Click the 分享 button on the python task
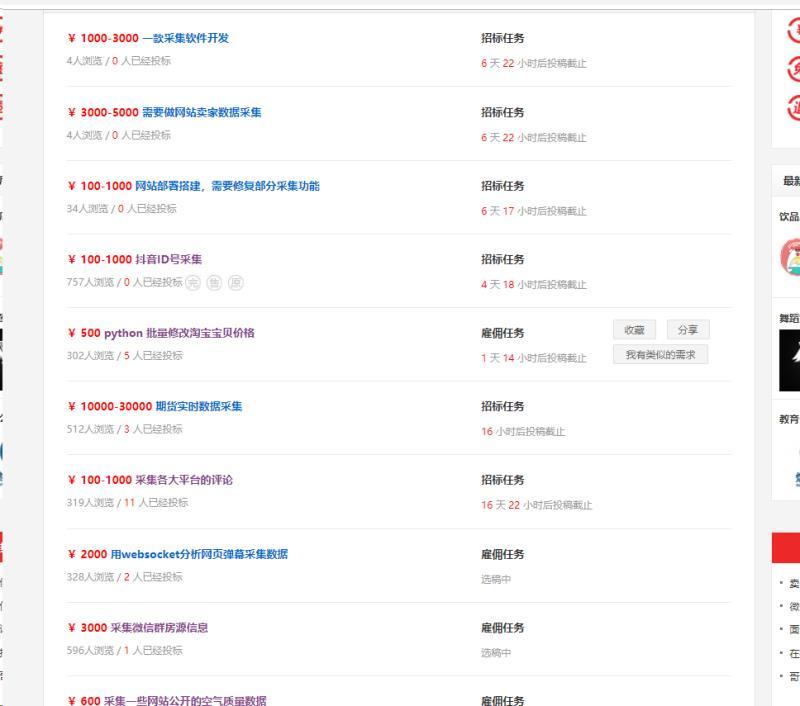 point(688,329)
